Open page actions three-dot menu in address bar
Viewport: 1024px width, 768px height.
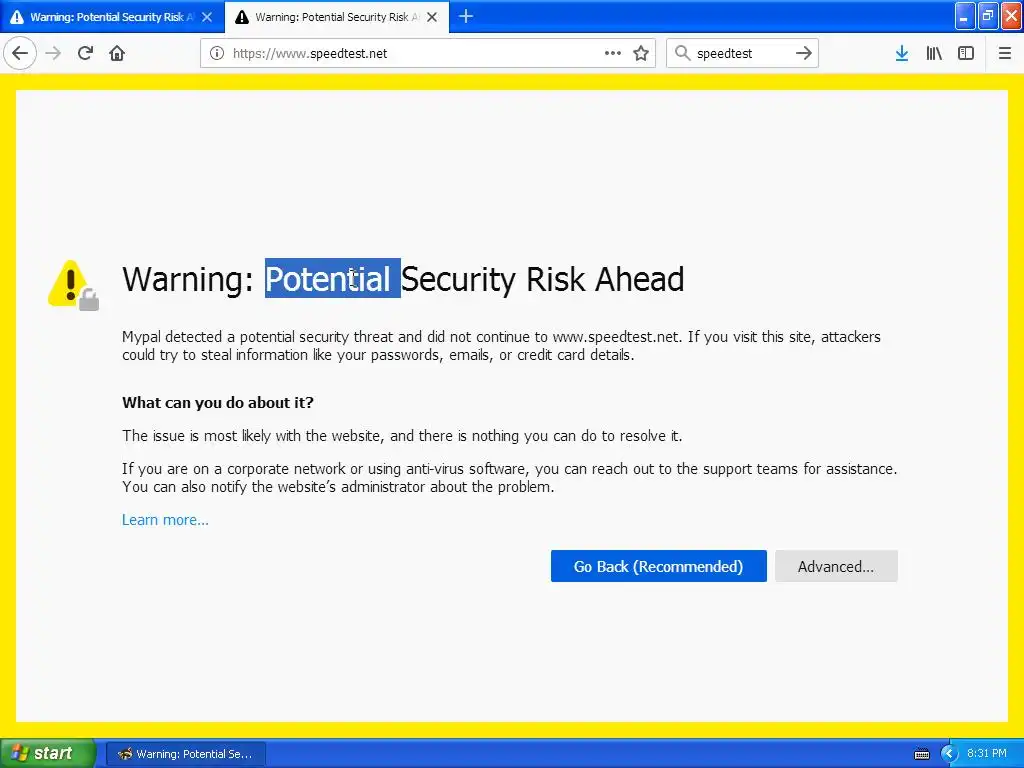[613, 53]
